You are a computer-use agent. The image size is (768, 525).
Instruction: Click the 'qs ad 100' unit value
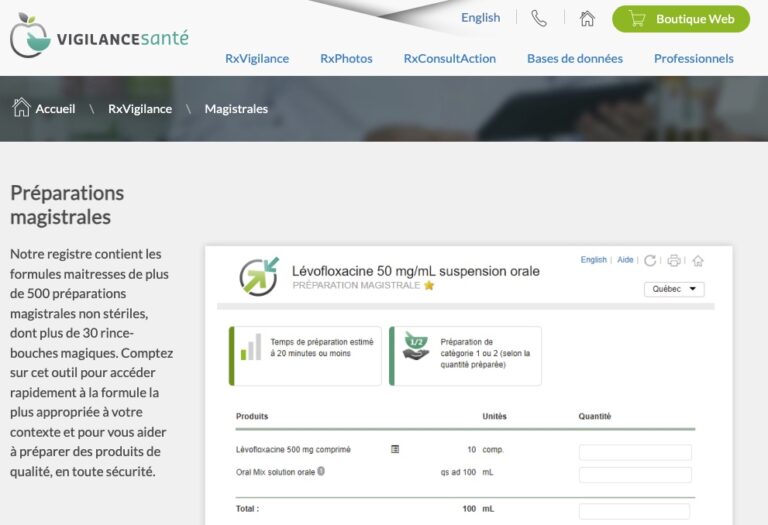(458, 472)
